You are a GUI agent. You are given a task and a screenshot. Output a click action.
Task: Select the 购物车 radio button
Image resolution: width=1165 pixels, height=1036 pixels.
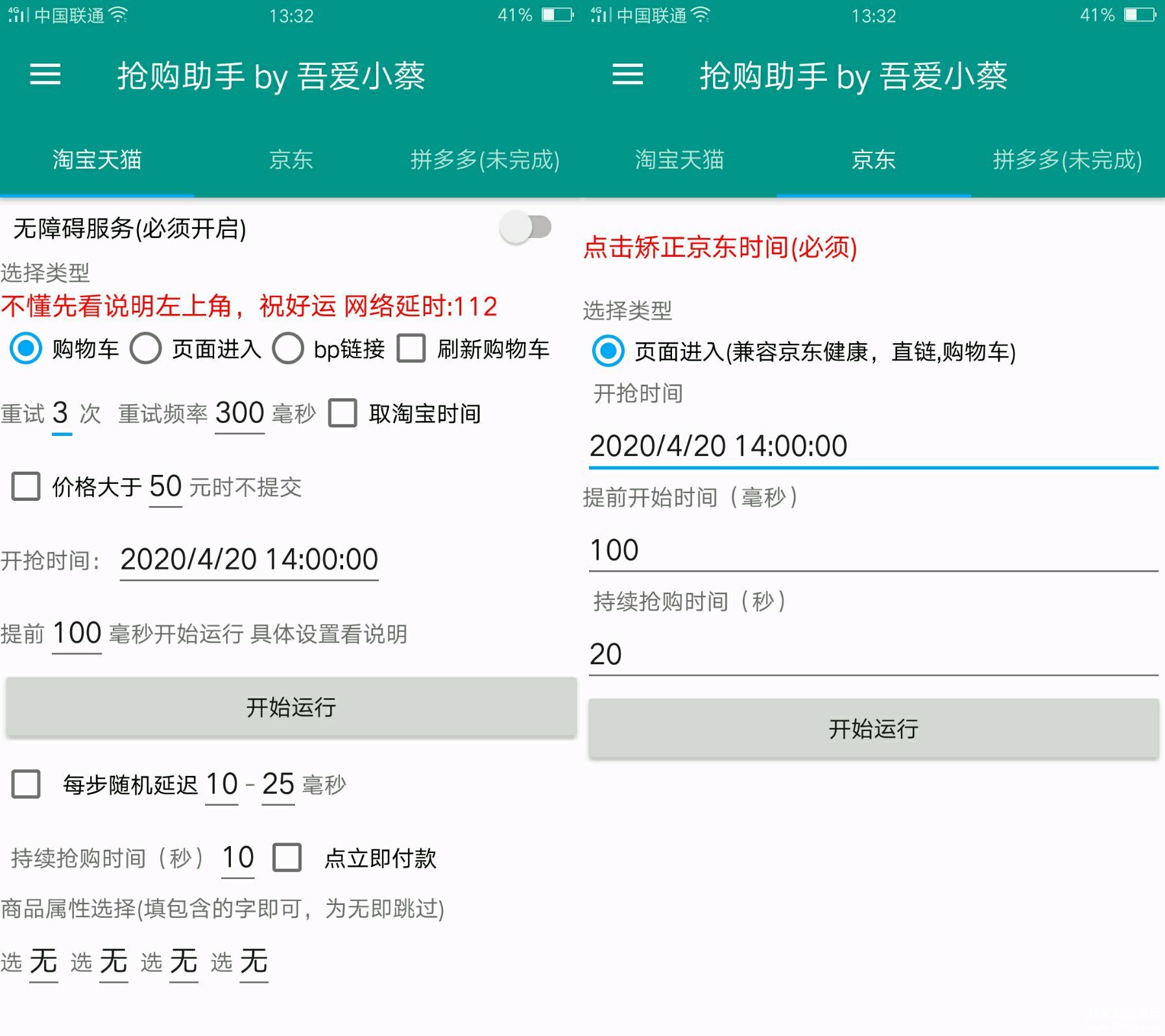click(x=27, y=349)
